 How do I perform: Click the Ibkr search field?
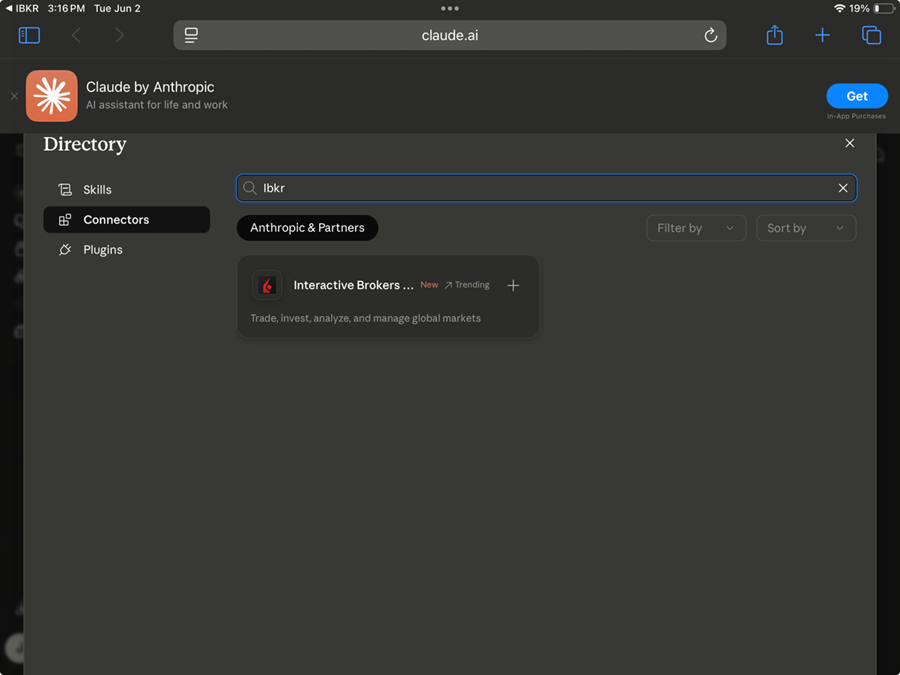(x=546, y=188)
